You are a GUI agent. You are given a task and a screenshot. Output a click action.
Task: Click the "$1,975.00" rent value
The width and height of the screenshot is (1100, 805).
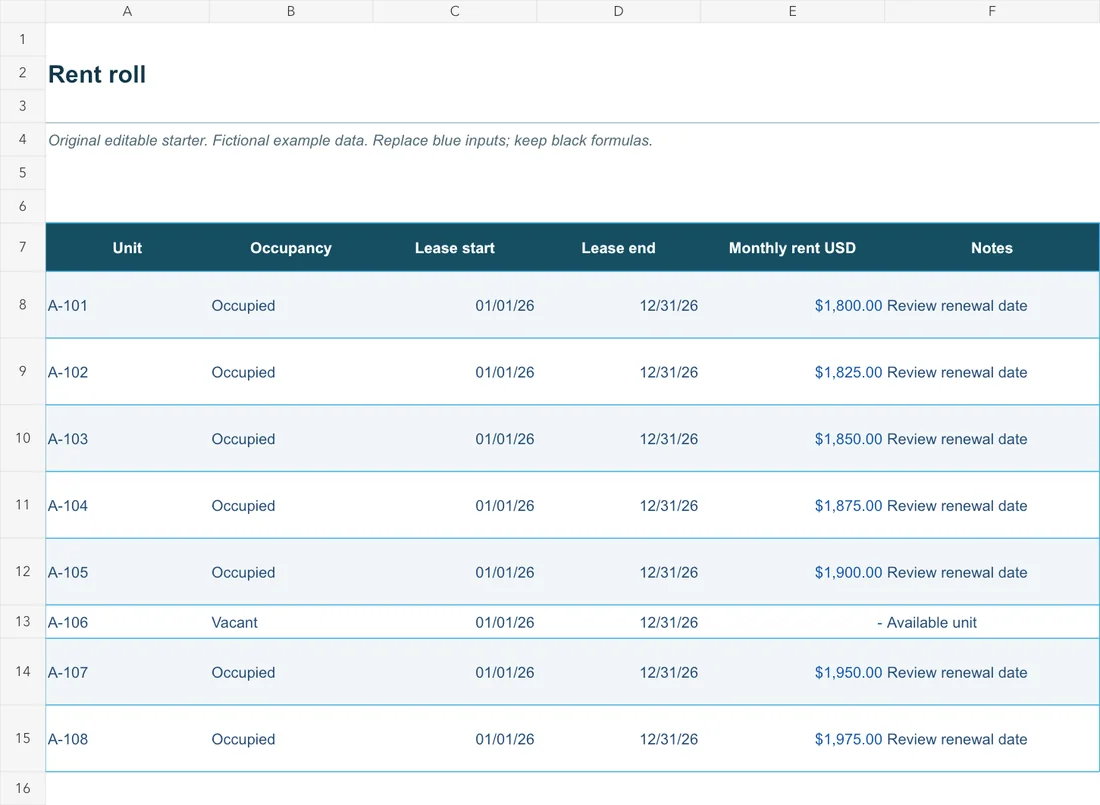point(848,739)
